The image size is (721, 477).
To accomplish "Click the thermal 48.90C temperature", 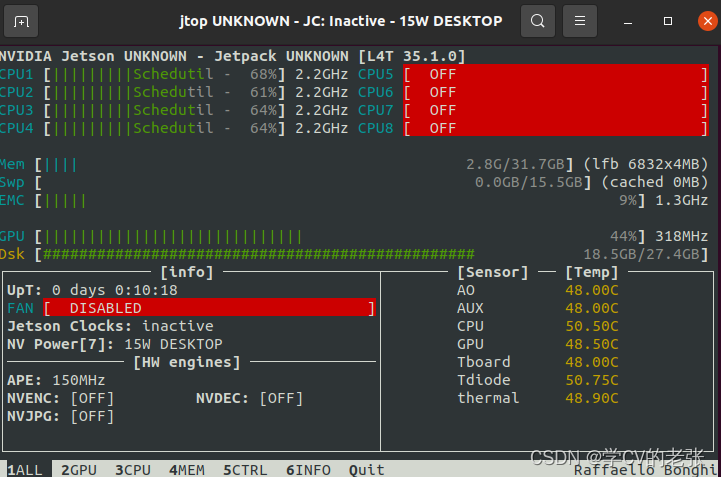I will 592,398.
